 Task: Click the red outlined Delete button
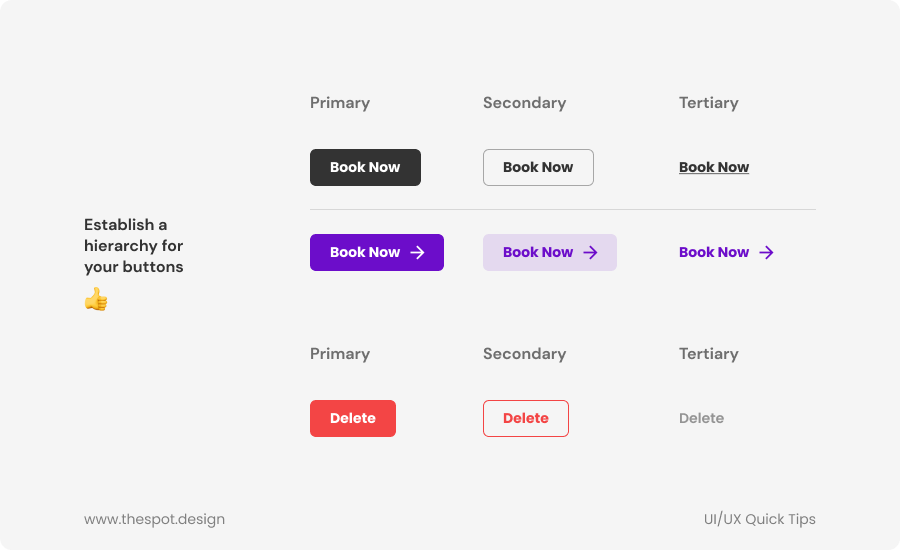click(x=526, y=419)
